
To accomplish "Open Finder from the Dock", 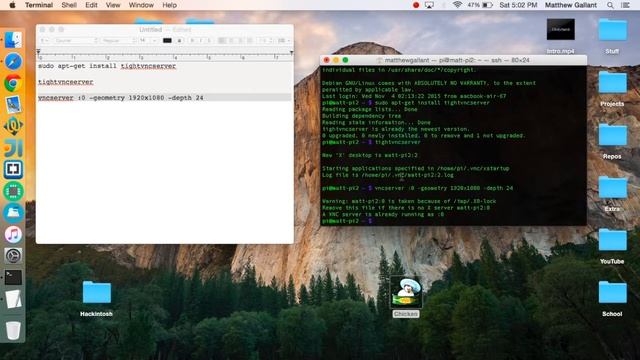I will coord(13,40).
